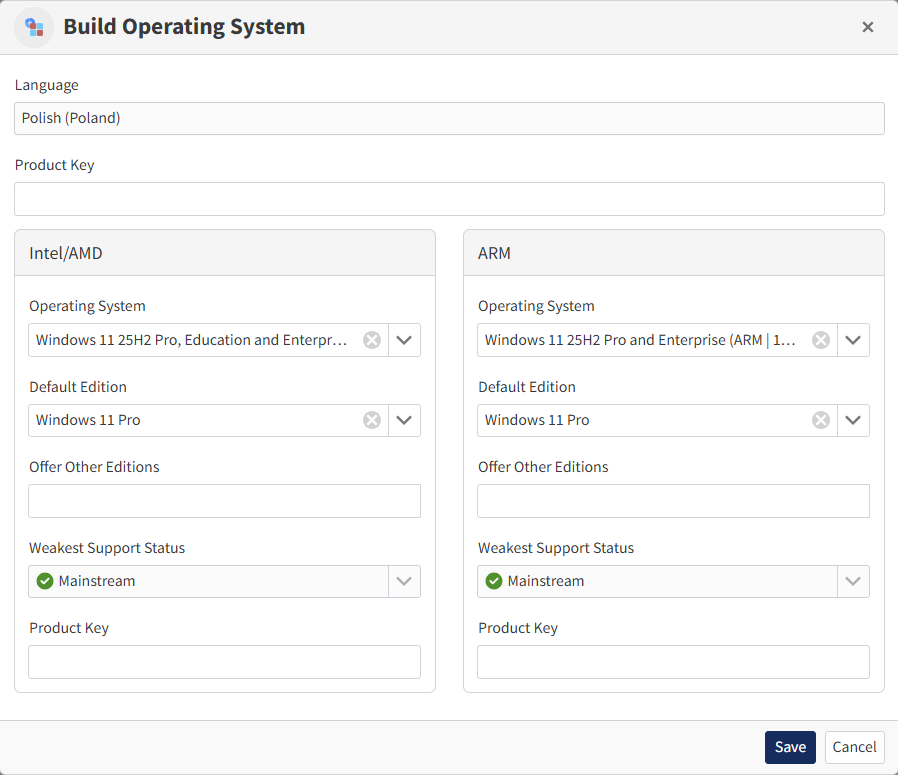Clear the Intel/AMD Default Edition selection
Screen dimensions: 898x775
tap(371, 419)
